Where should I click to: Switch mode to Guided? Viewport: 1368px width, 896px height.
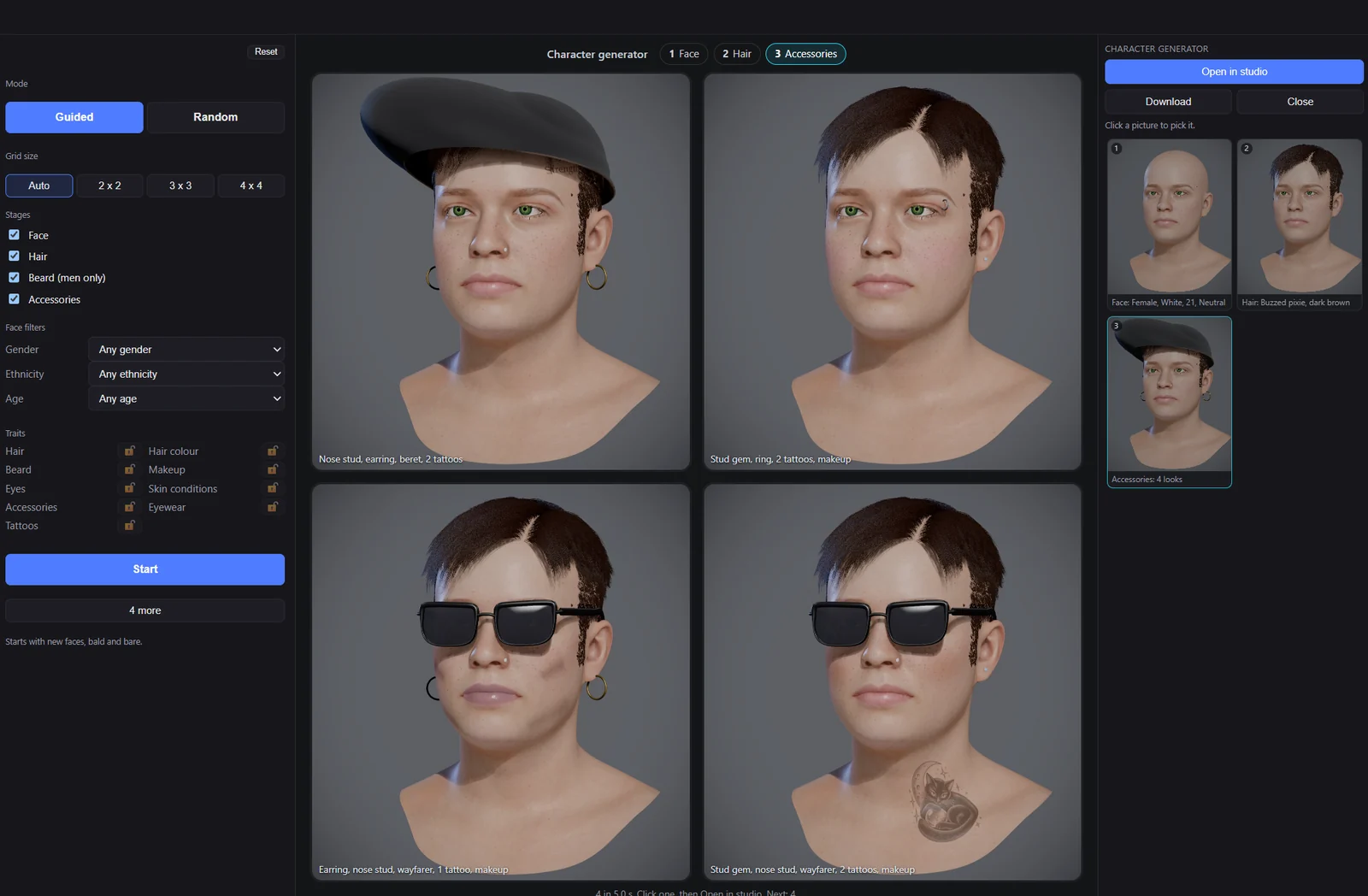[x=74, y=117]
